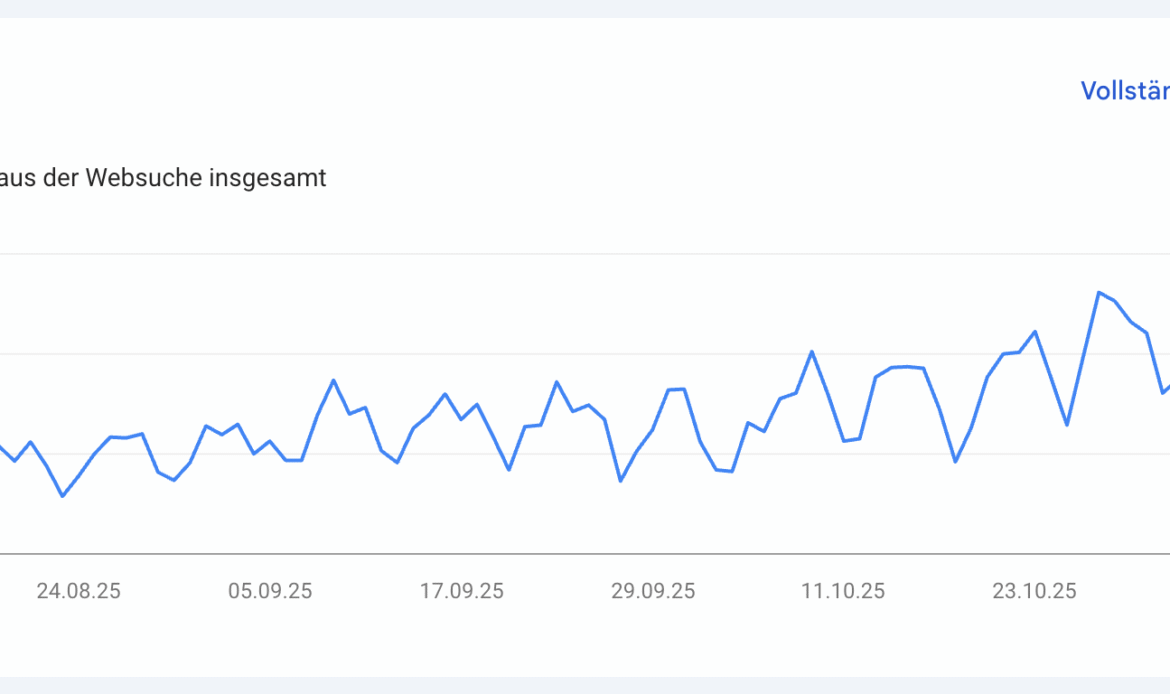
Task: Click the lowest dip near 24.08.25
Action: pos(63,496)
